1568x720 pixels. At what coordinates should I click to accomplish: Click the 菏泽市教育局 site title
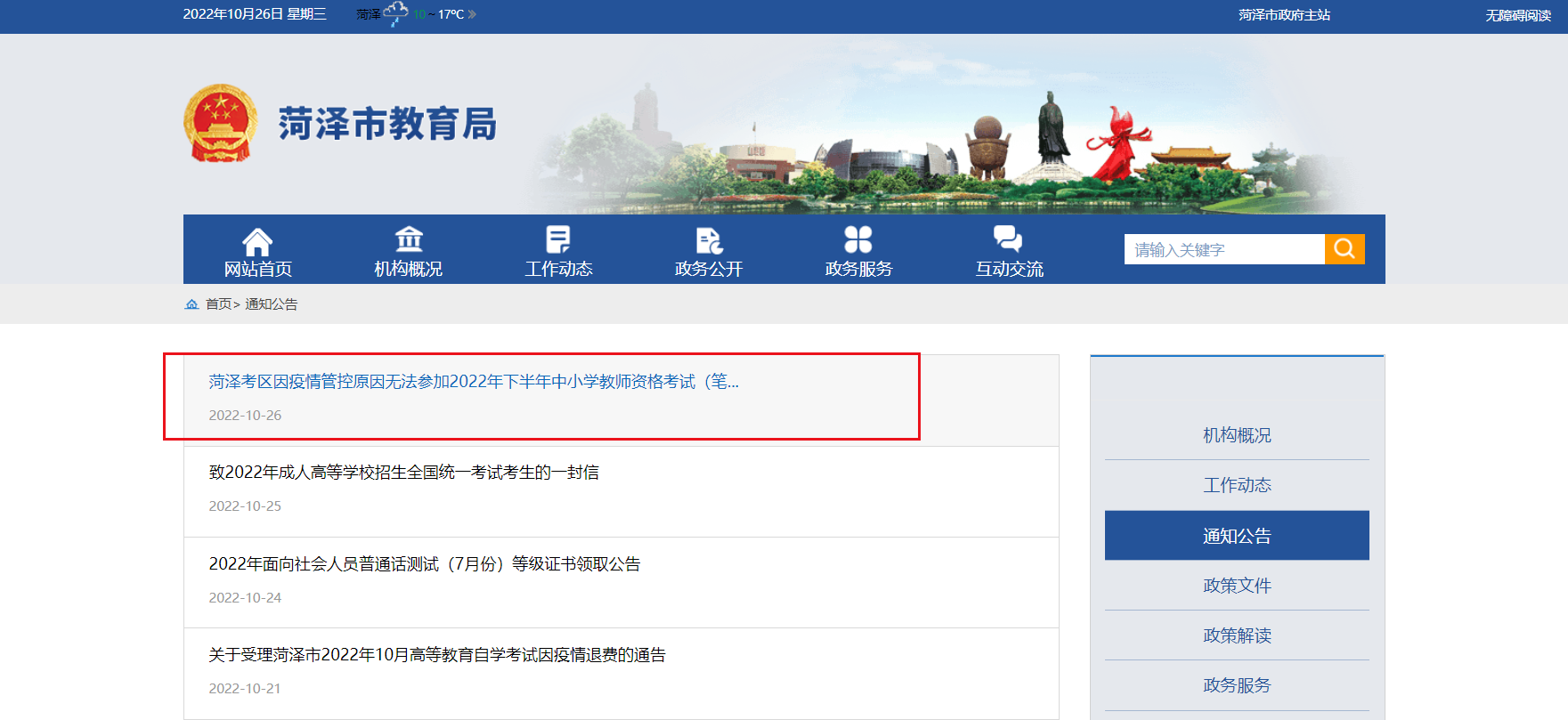pos(387,124)
